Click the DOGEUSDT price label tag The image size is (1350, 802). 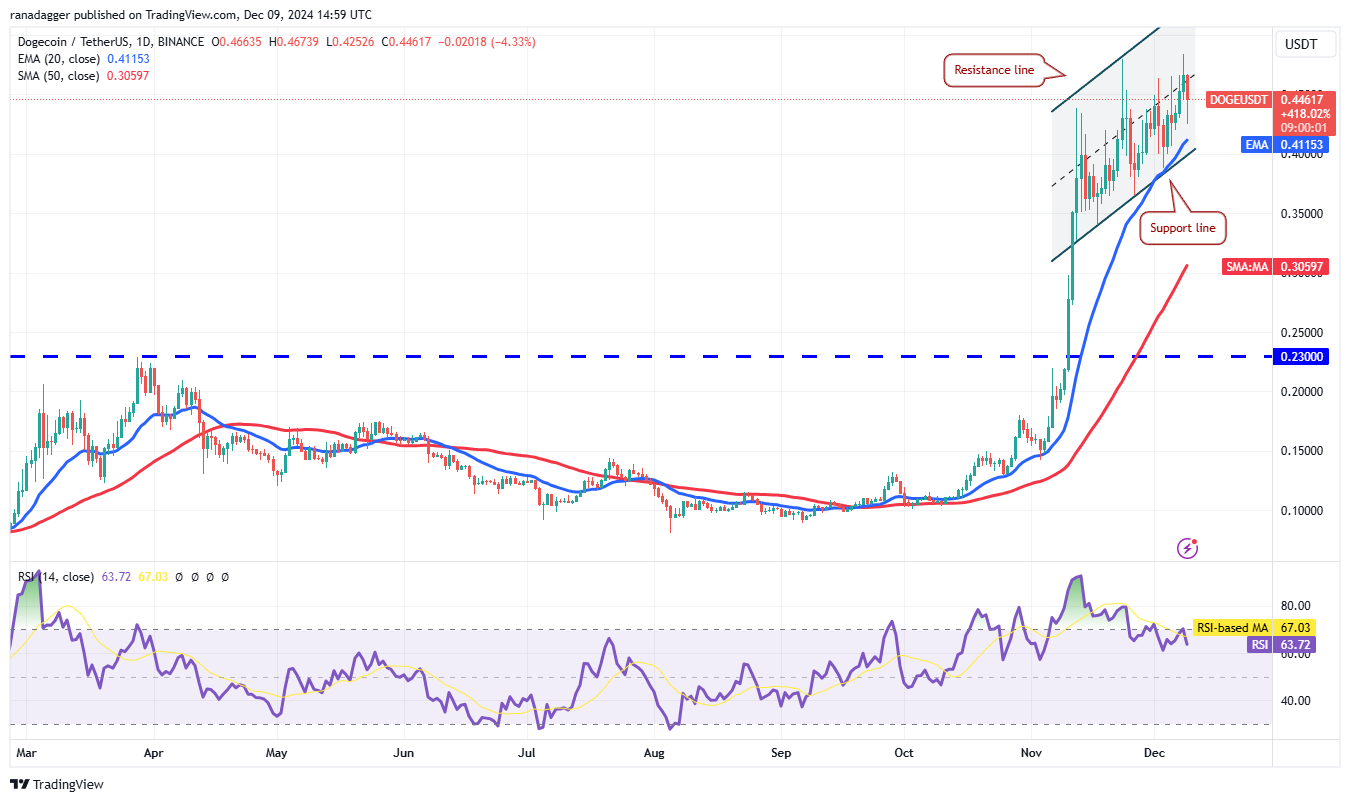1238,99
